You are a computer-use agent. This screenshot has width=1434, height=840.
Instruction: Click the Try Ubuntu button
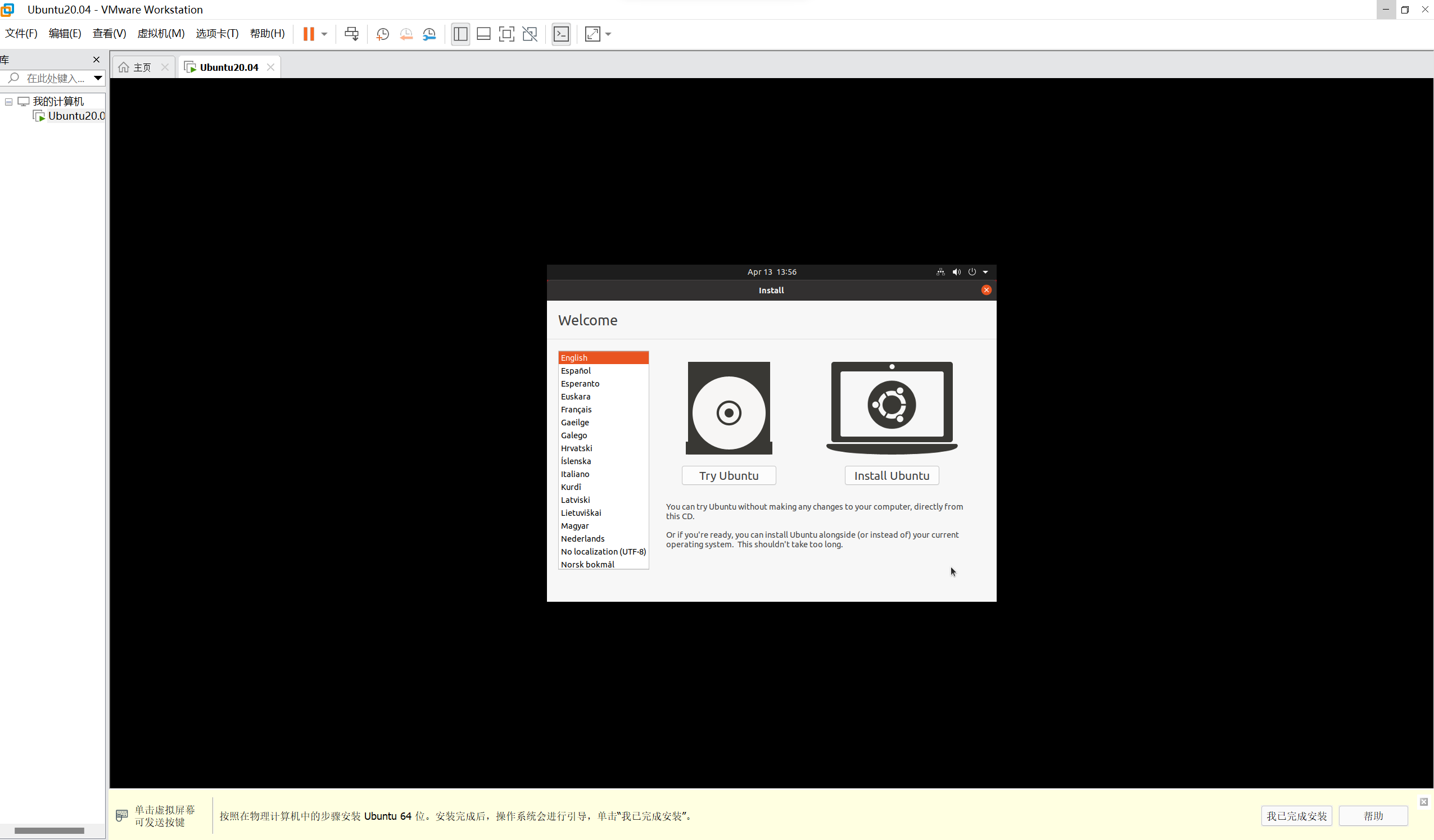(x=729, y=475)
